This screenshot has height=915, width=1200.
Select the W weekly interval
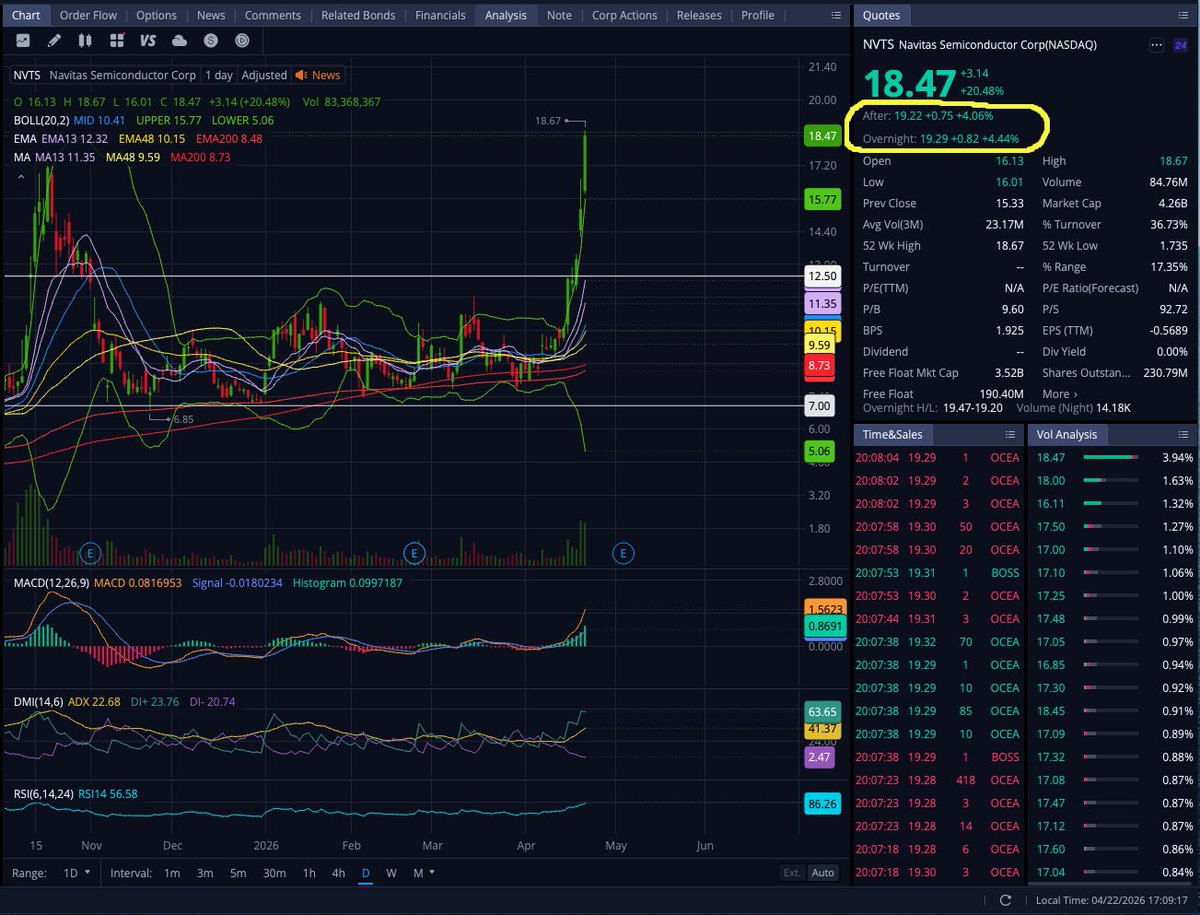392,873
